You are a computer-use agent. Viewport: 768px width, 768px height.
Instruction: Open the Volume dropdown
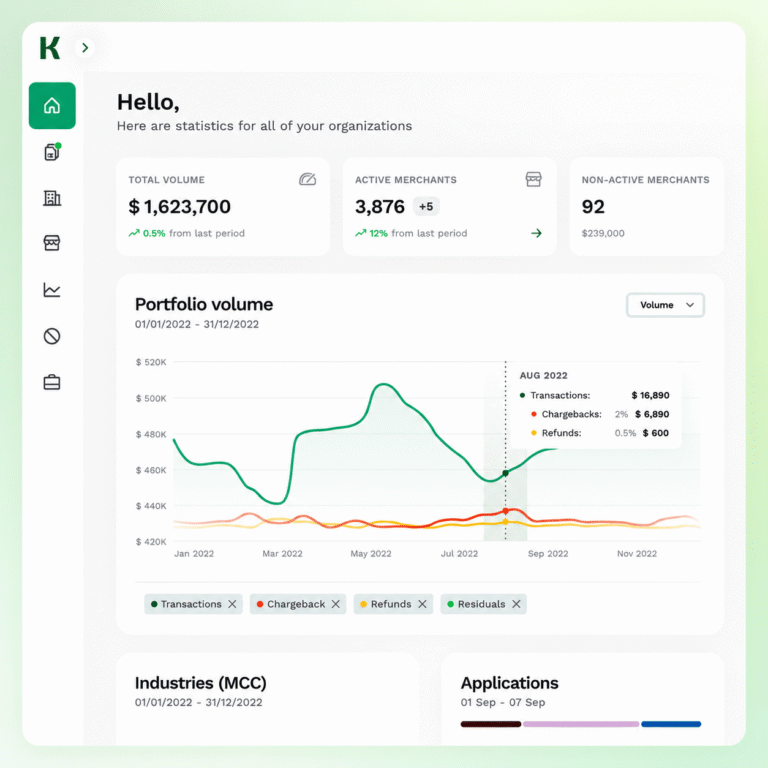[x=665, y=305]
